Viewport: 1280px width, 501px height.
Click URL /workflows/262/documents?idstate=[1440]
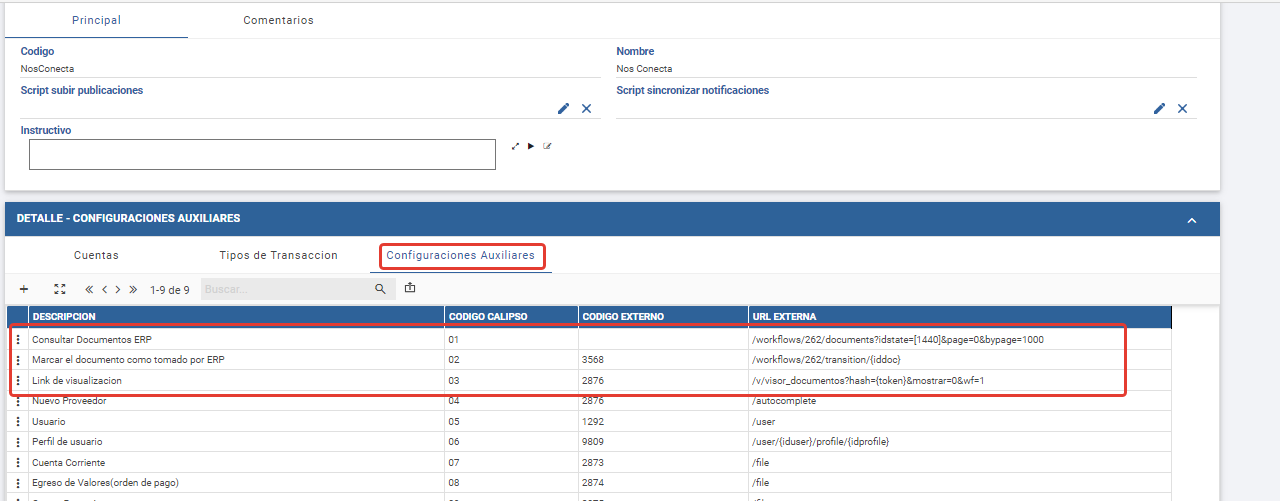pyautogui.click(x=897, y=340)
